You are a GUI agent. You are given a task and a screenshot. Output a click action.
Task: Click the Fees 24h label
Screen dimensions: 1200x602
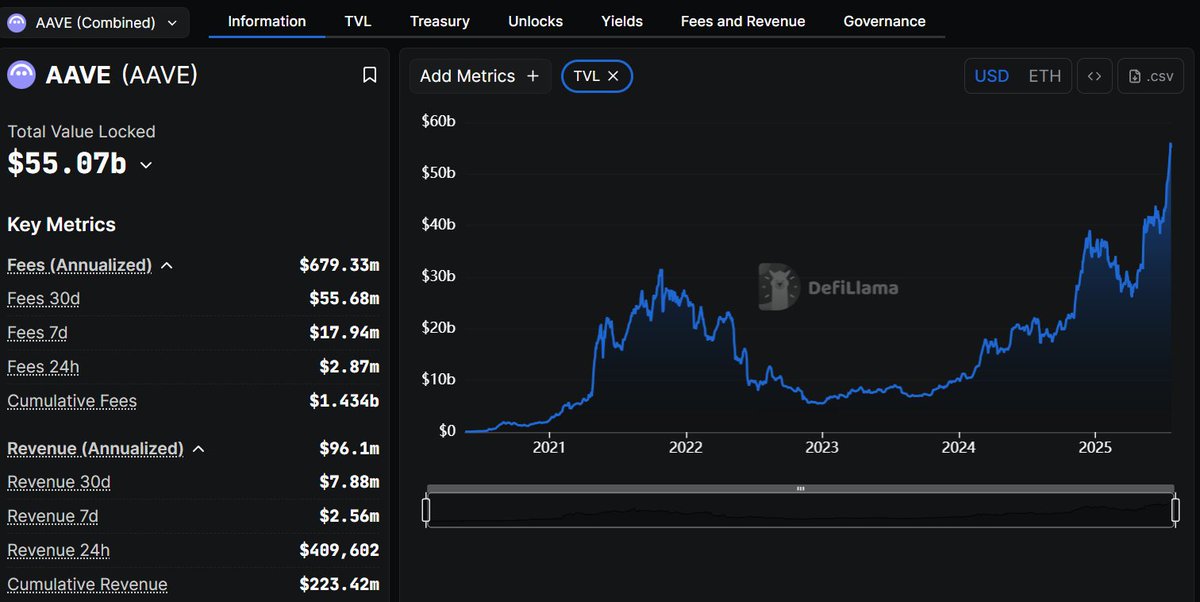[43, 367]
